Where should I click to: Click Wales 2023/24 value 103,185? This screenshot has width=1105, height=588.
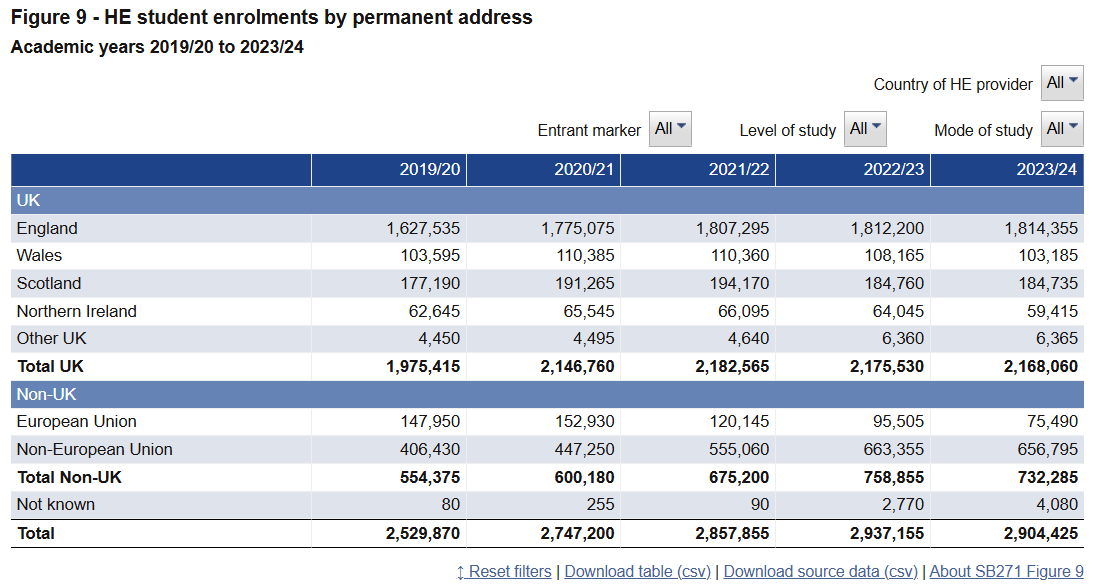click(1049, 255)
